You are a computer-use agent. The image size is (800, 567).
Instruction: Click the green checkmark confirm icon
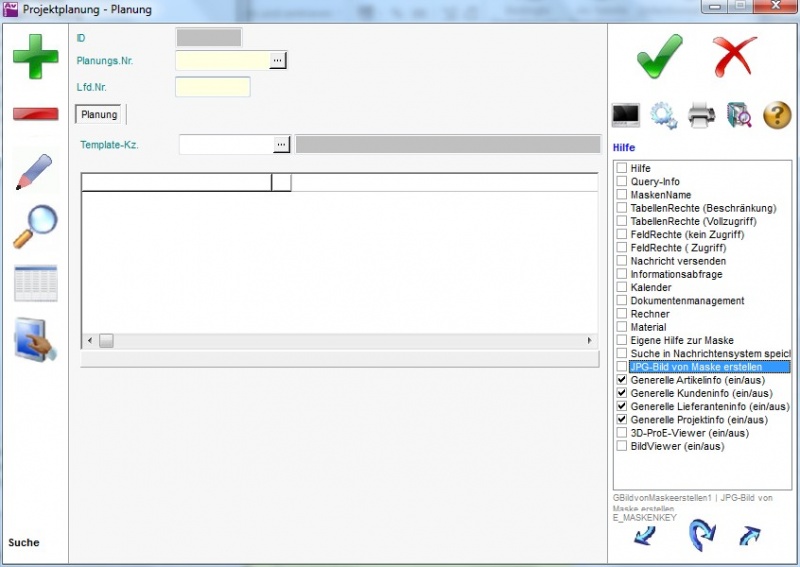click(660, 55)
